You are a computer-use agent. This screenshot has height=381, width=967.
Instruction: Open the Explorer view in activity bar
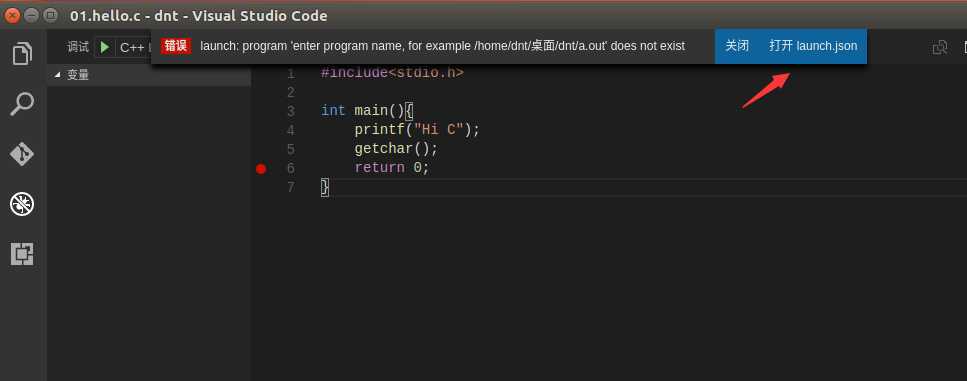(x=23, y=54)
